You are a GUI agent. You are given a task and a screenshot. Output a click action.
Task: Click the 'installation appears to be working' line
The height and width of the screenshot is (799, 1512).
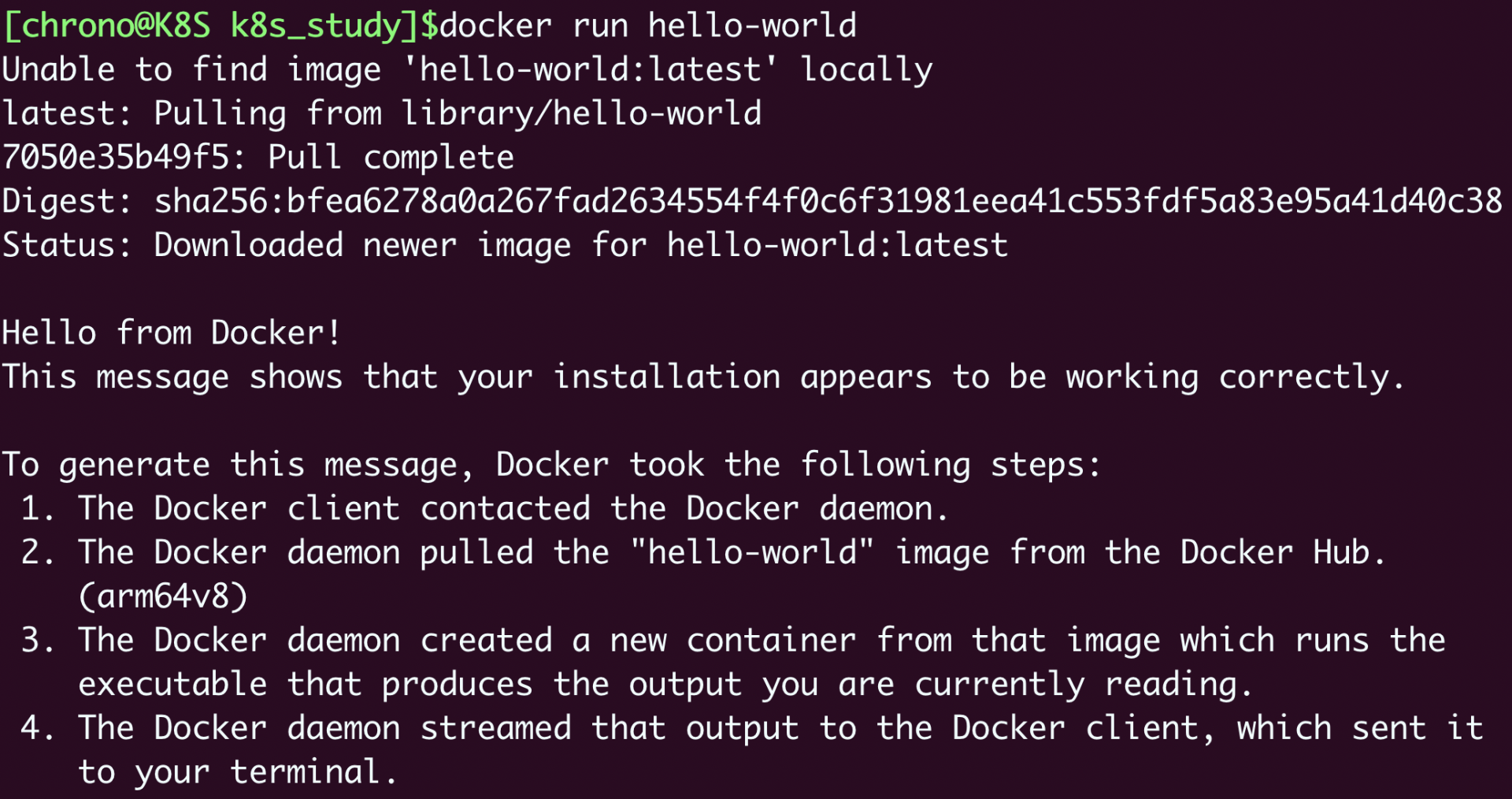702,377
